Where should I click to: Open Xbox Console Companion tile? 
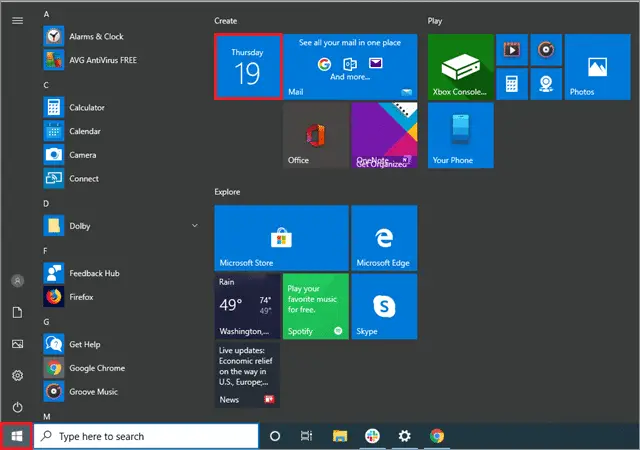click(461, 67)
